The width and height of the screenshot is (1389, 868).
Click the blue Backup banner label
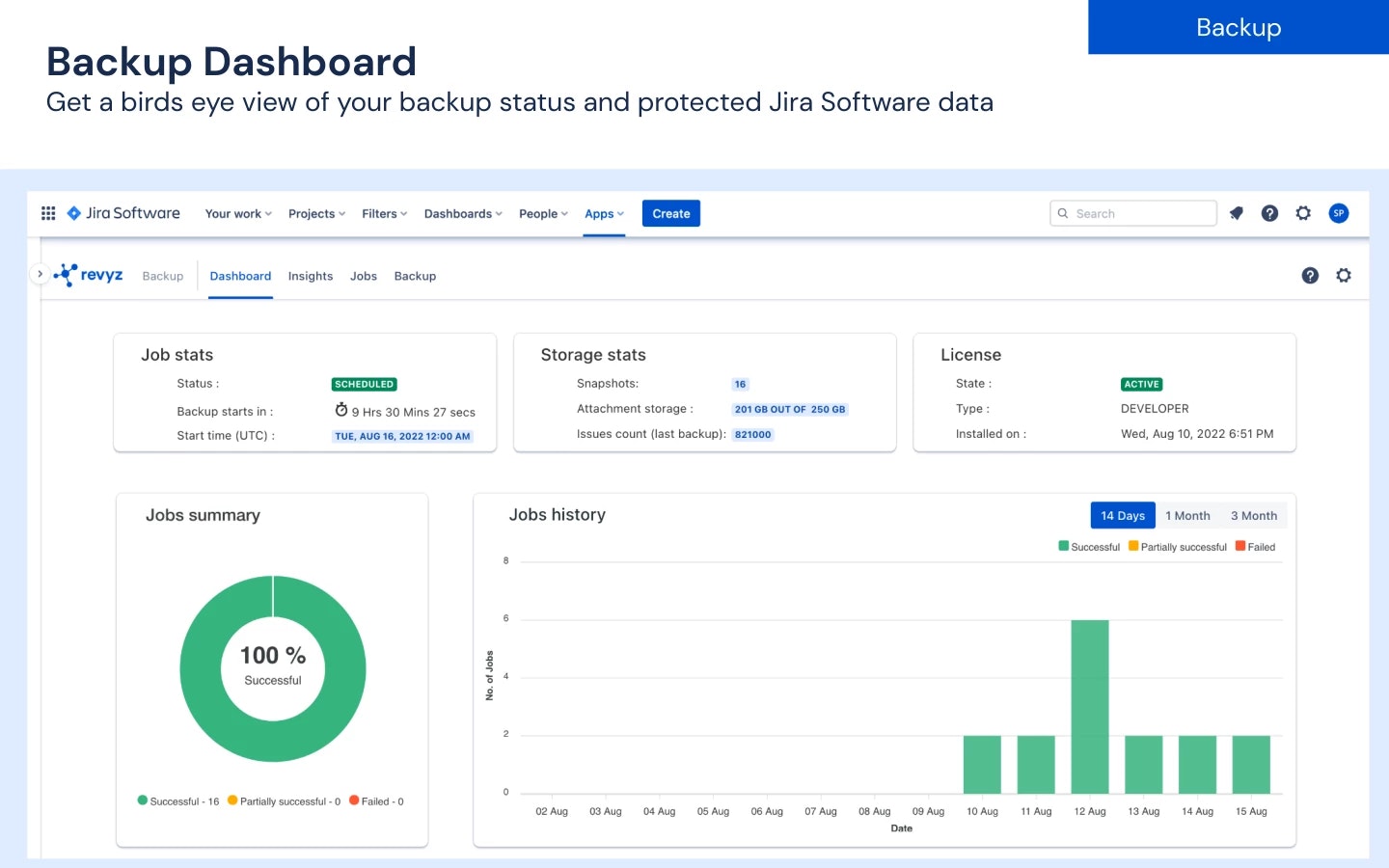(1239, 27)
